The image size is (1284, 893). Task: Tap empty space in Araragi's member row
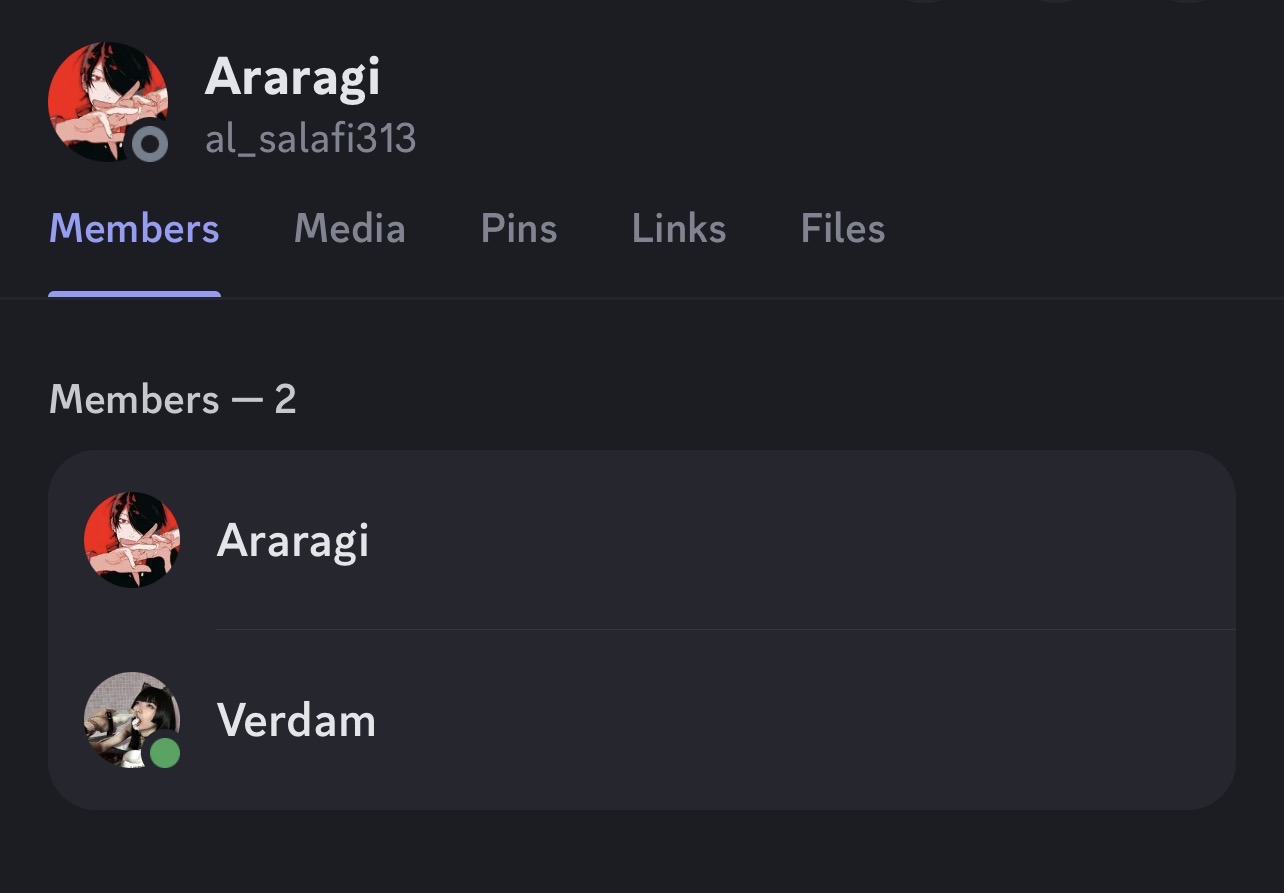point(800,541)
